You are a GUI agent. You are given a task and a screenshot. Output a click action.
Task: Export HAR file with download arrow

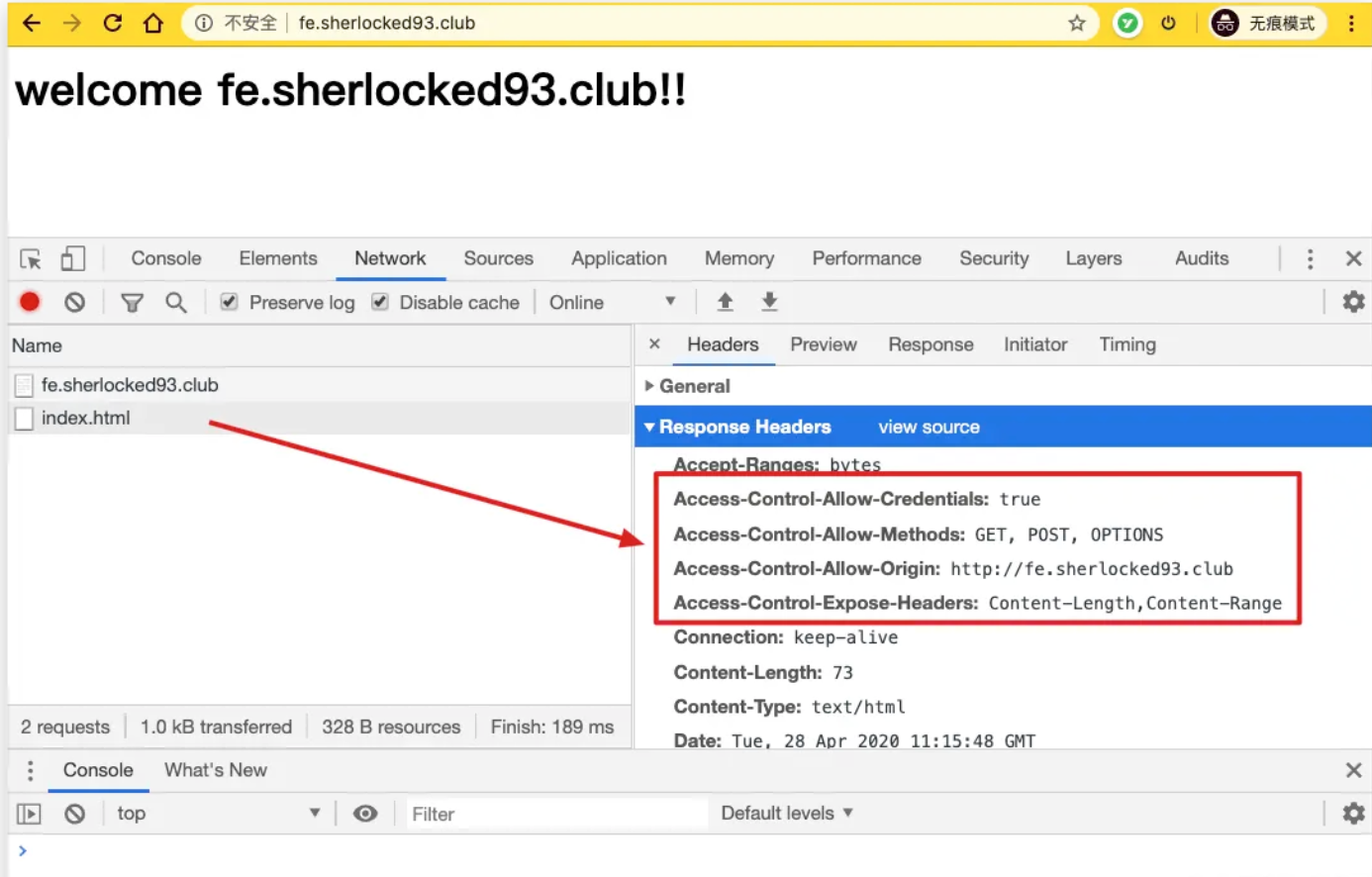pos(769,302)
